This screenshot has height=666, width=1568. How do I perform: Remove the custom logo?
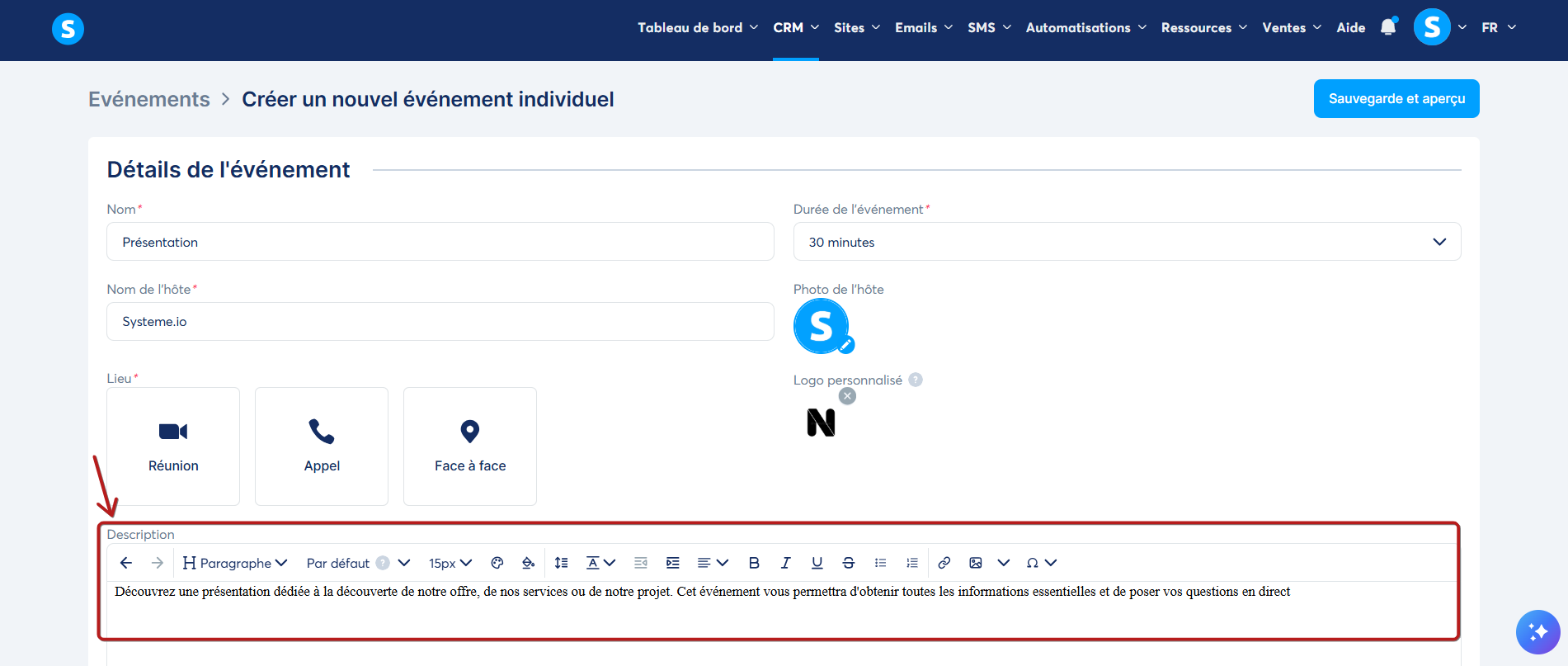(847, 396)
